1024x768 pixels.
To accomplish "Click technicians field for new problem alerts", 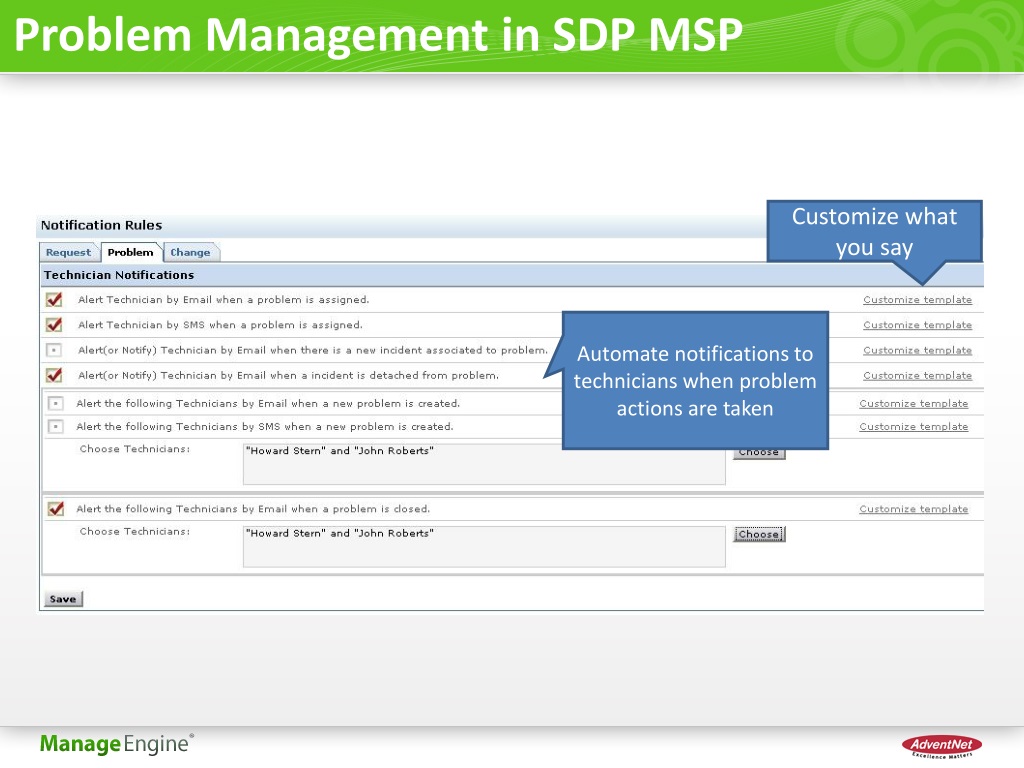I will pos(484,464).
